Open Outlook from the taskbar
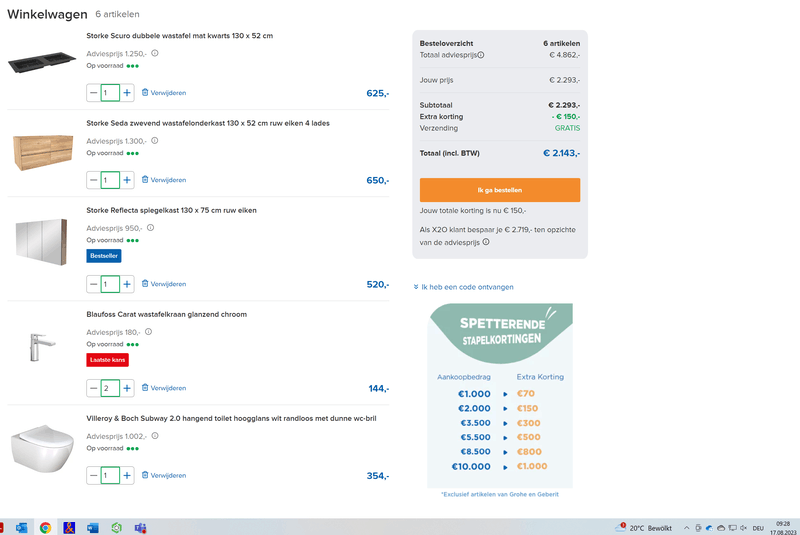 (x=21, y=528)
